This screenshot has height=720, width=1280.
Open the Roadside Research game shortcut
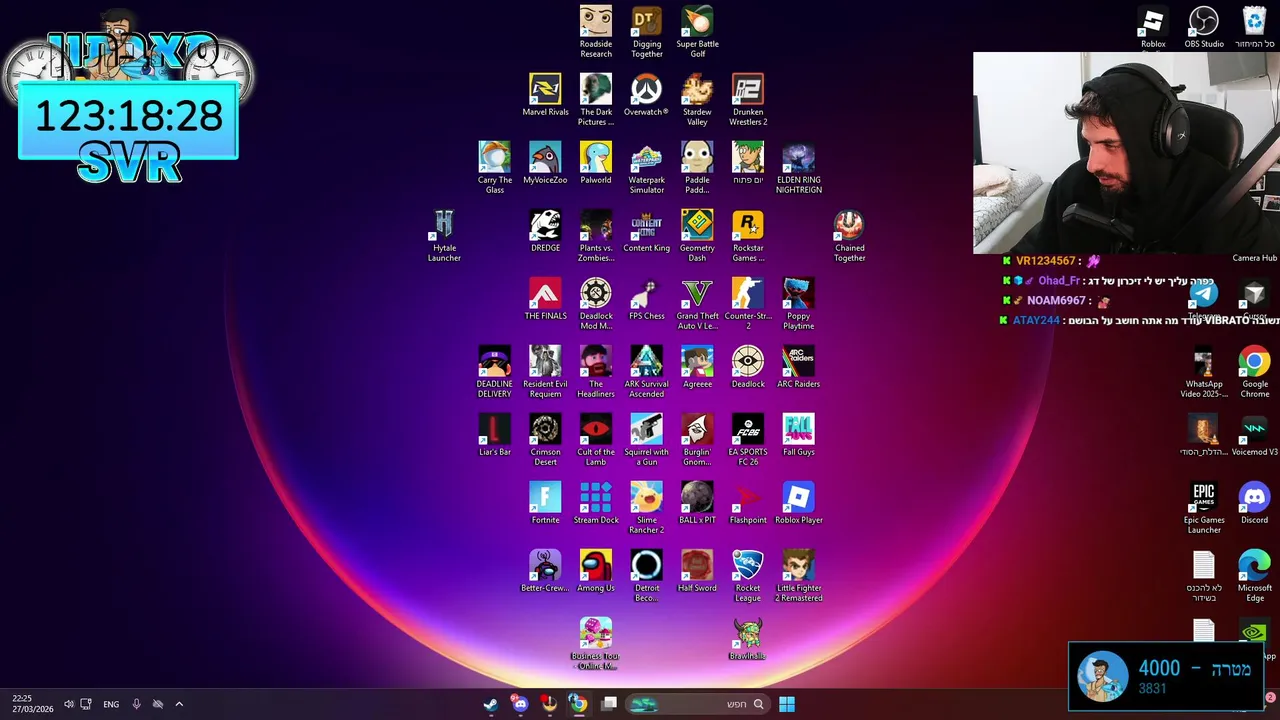pyautogui.click(x=596, y=32)
